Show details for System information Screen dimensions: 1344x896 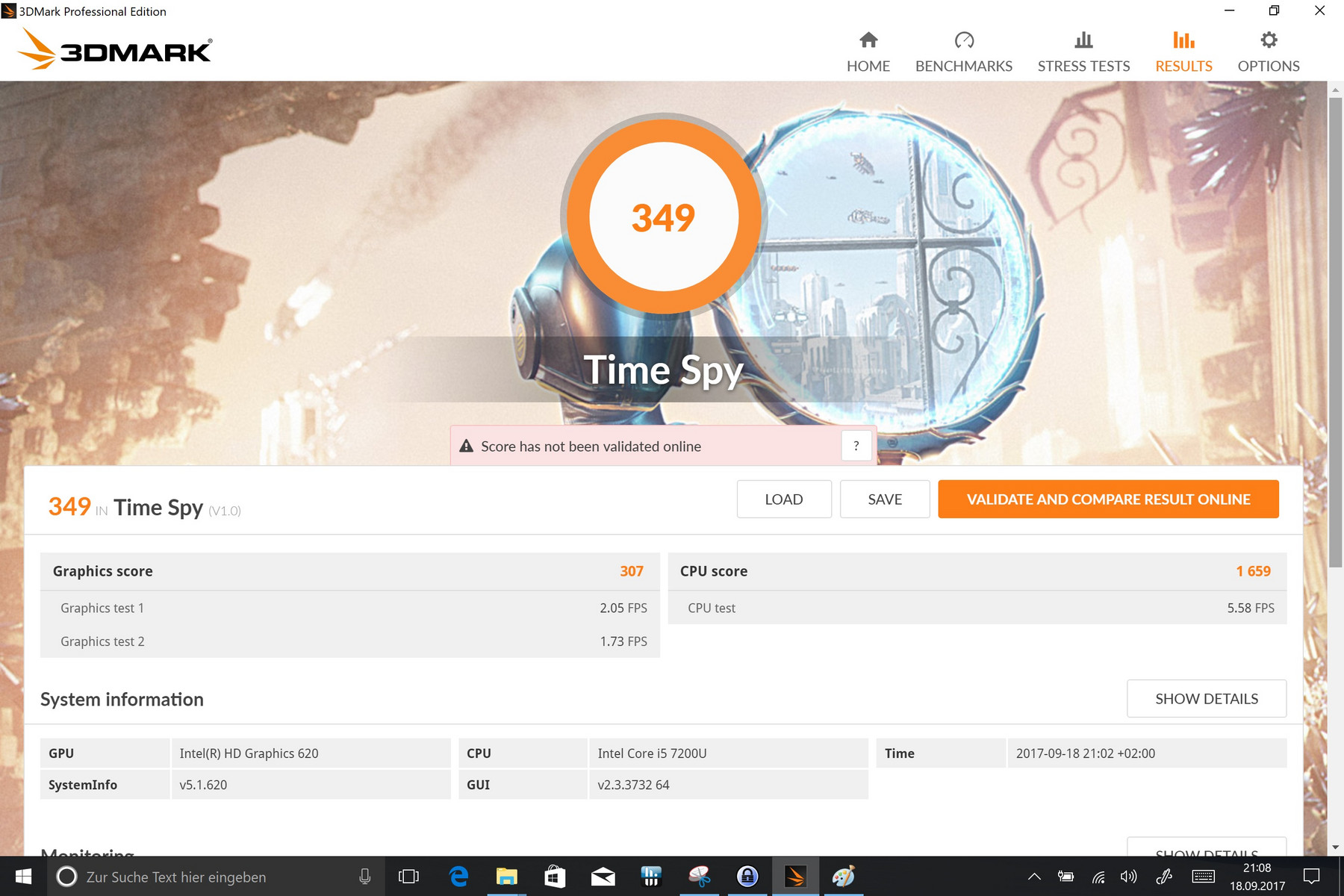1206,699
